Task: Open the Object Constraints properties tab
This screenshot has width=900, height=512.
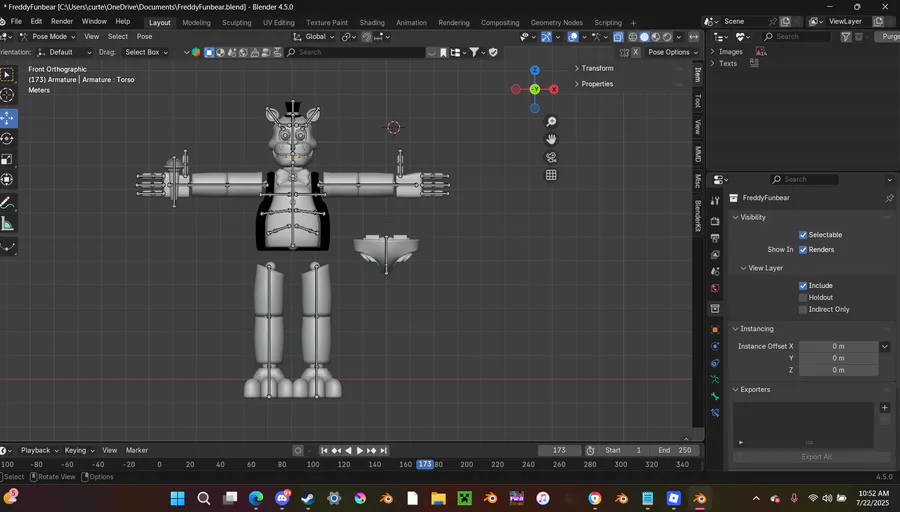Action: (x=715, y=363)
